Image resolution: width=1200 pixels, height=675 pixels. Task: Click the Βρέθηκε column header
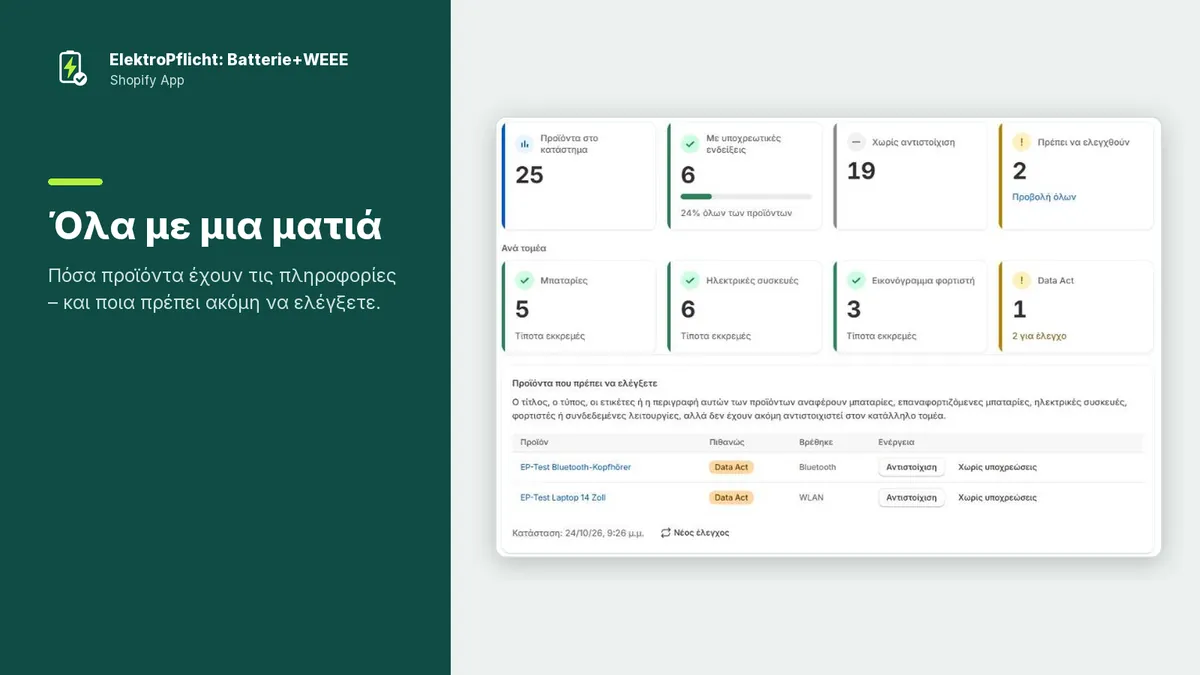(x=816, y=442)
